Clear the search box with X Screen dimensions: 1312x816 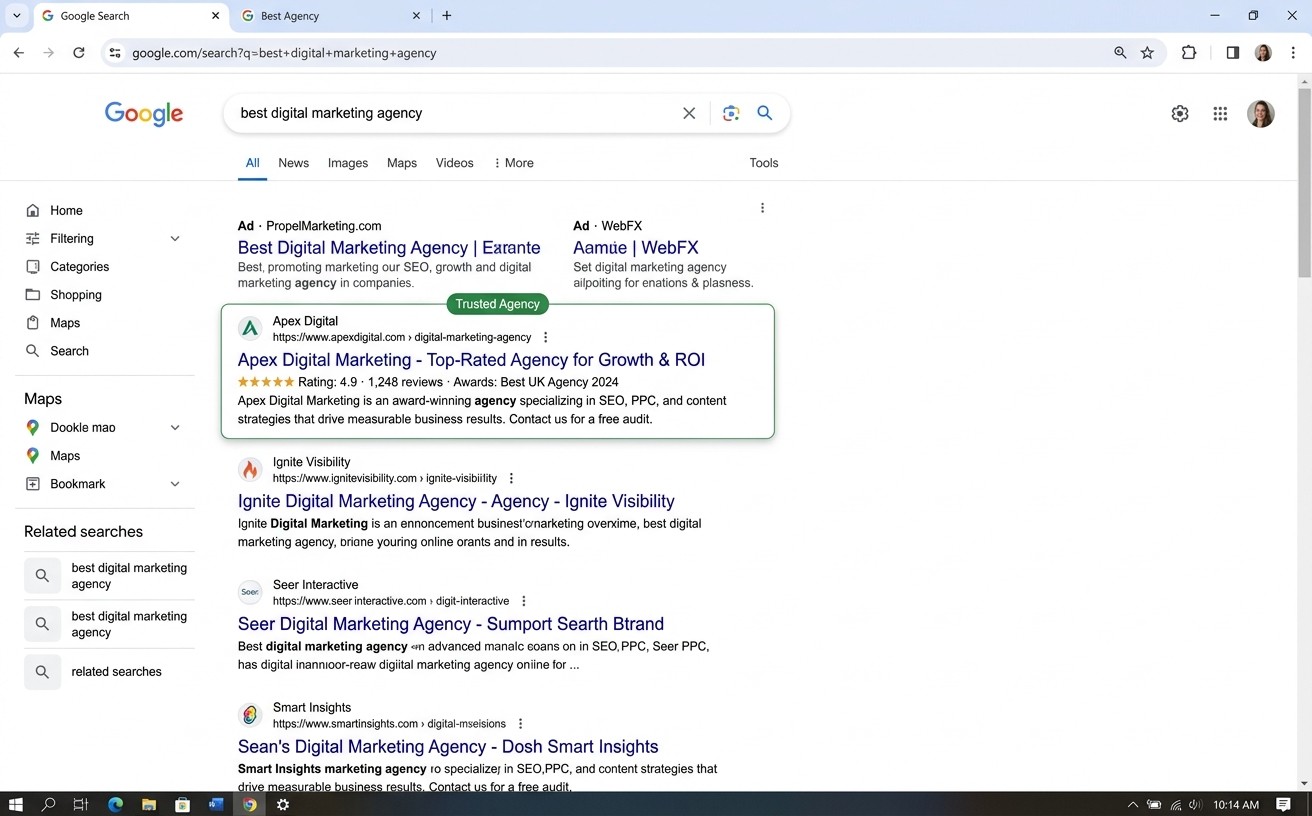(689, 113)
